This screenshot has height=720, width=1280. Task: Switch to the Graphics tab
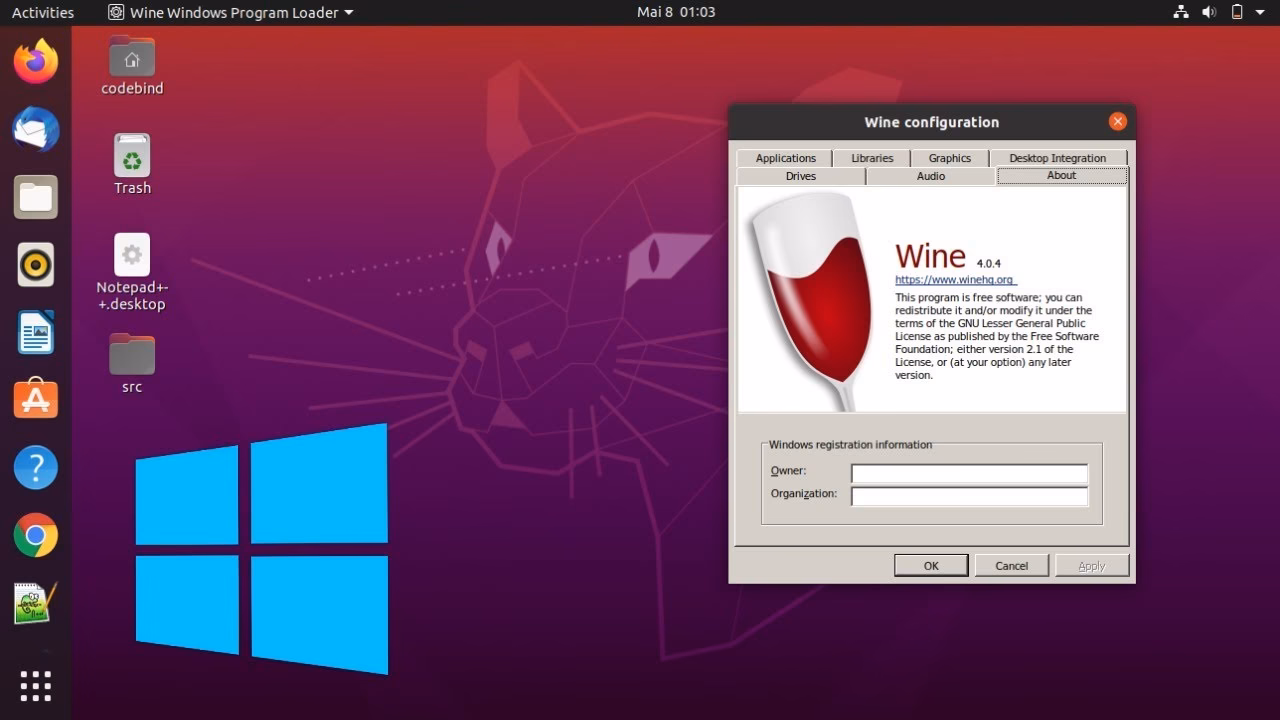950,158
